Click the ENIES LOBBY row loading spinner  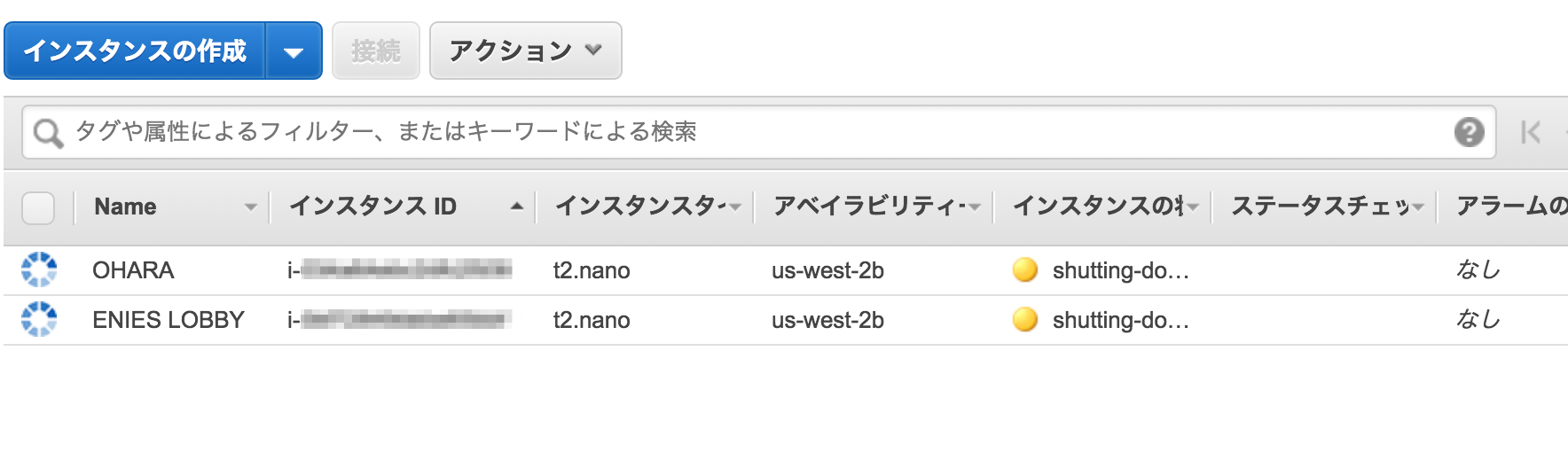click(x=39, y=319)
